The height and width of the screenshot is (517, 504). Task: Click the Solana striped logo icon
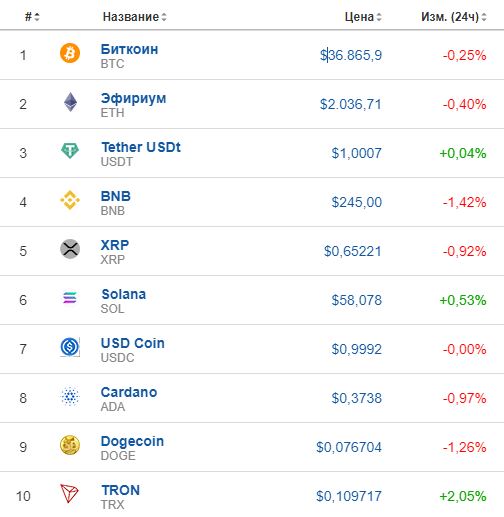coord(70,298)
